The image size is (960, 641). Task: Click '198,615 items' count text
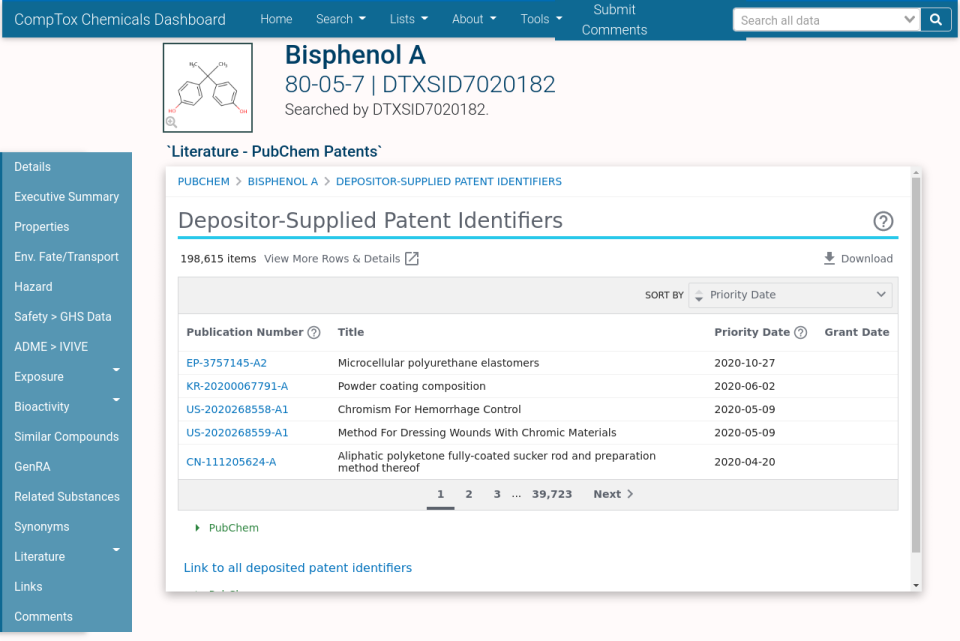218,258
